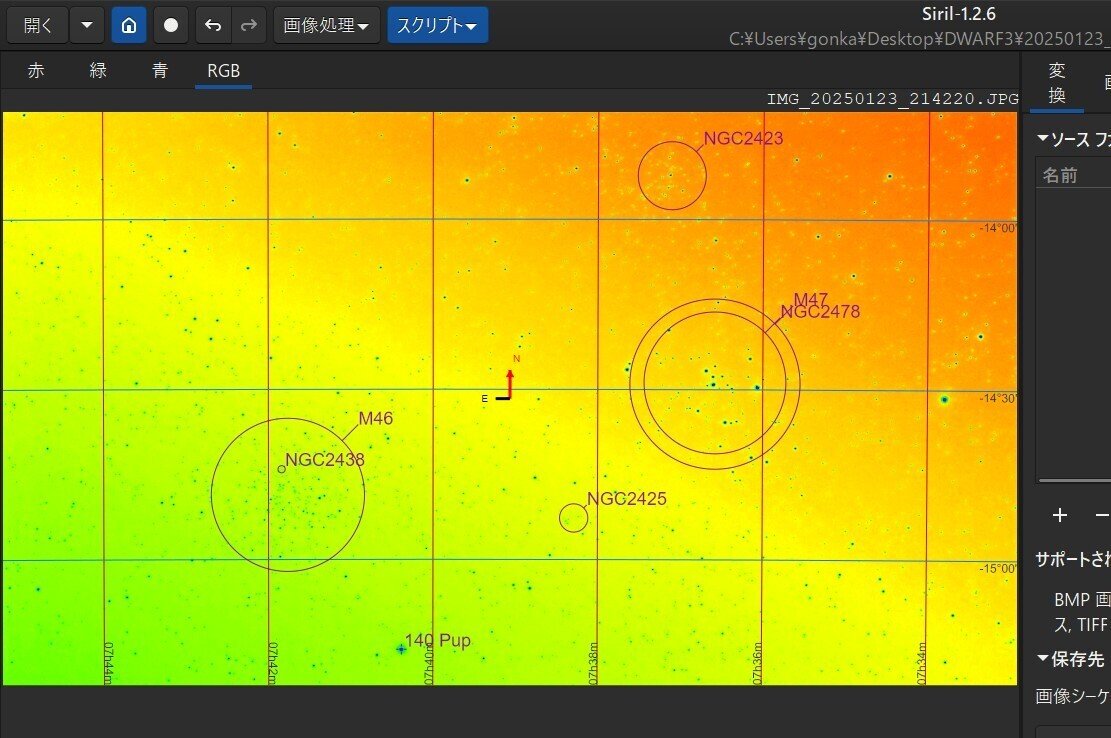The height and width of the screenshot is (738, 1111).
Task: Click the plus add-file button
Action: tap(1059, 515)
